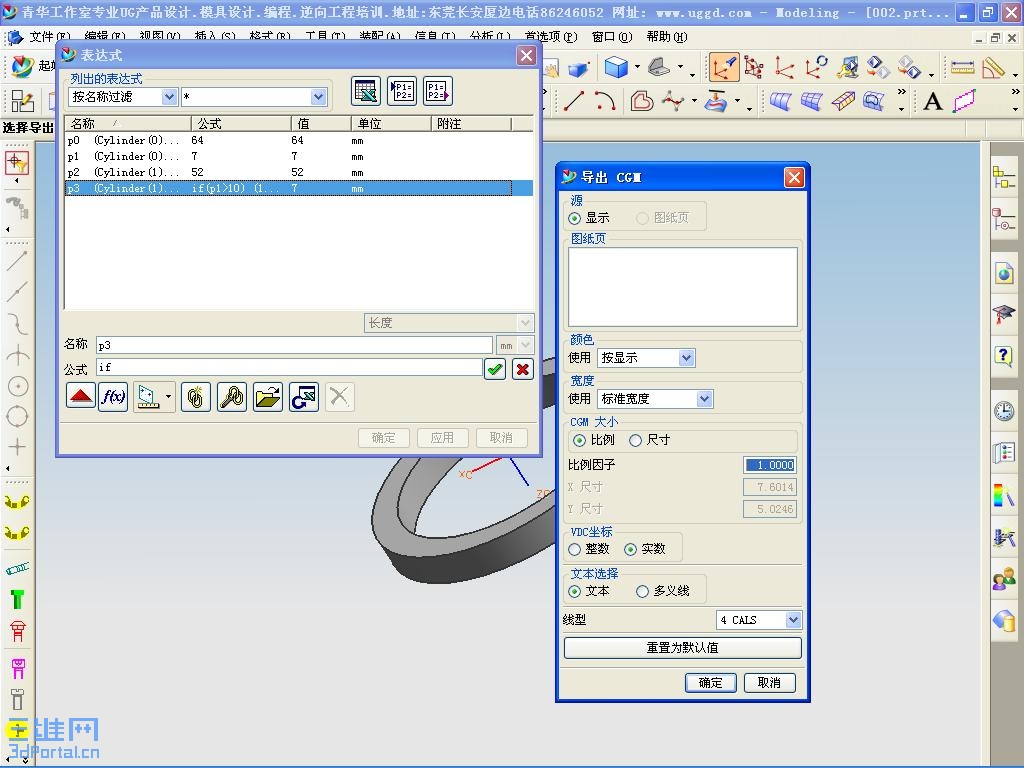Click the green T icon on left toolbar
The image size is (1024, 768).
(x=18, y=599)
